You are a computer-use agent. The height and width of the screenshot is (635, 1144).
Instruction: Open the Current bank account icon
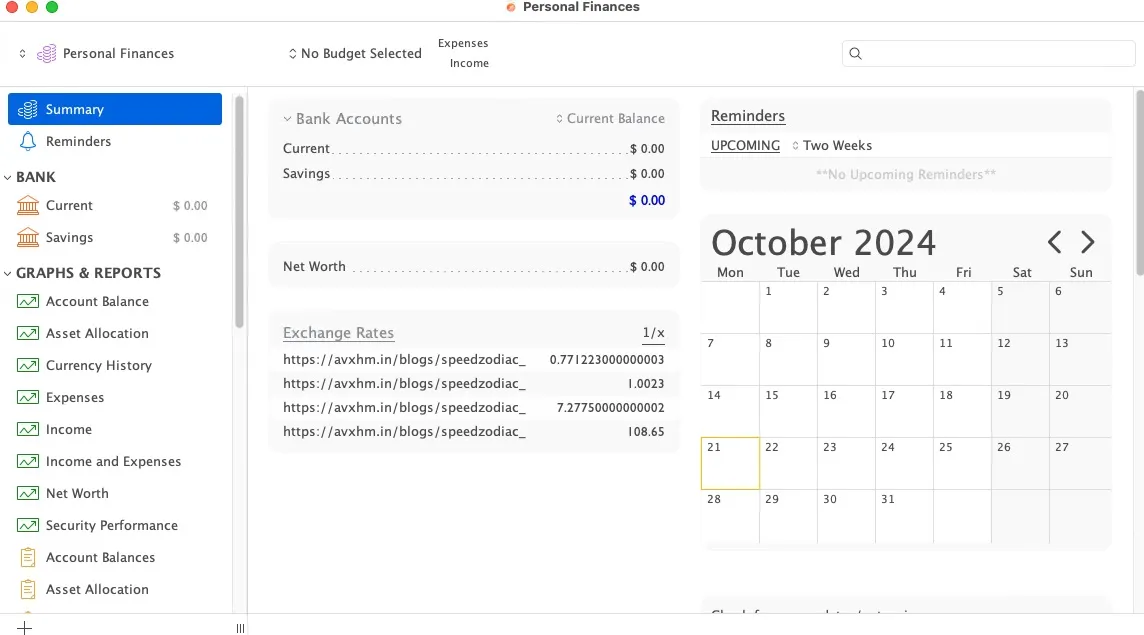[x=28, y=205]
